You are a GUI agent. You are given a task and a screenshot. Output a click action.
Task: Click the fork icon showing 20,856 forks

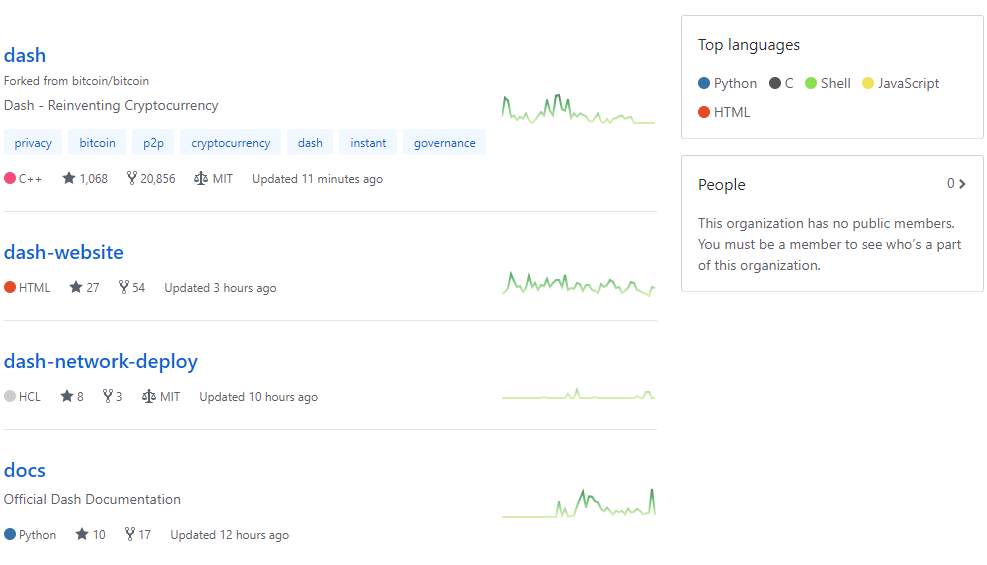point(132,179)
